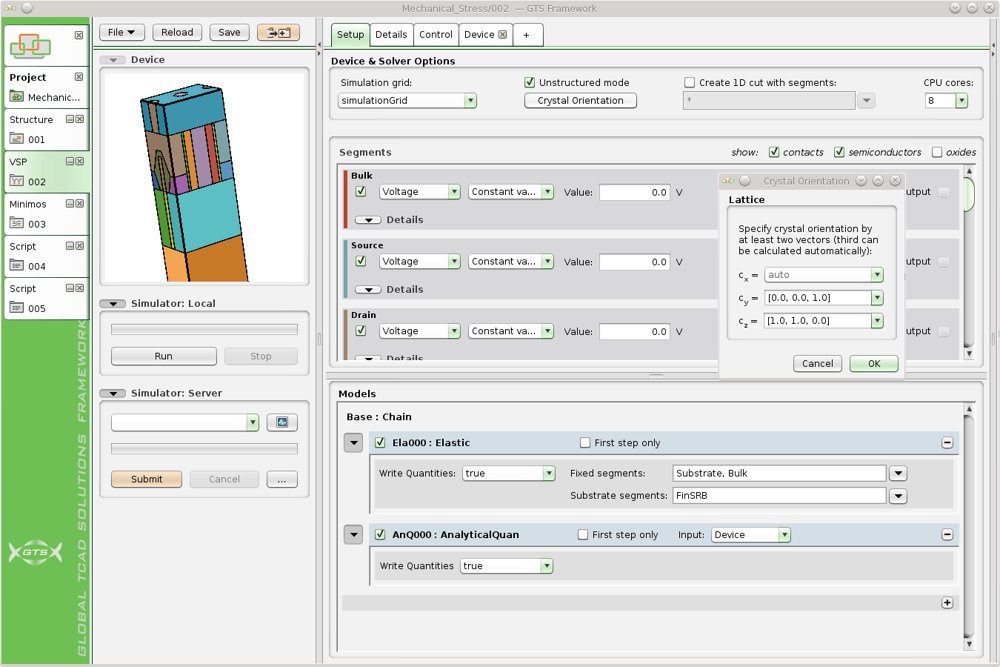Switch to the Control tab
The width and height of the screenshot is (1000, 667).
[x=436, y=34]
